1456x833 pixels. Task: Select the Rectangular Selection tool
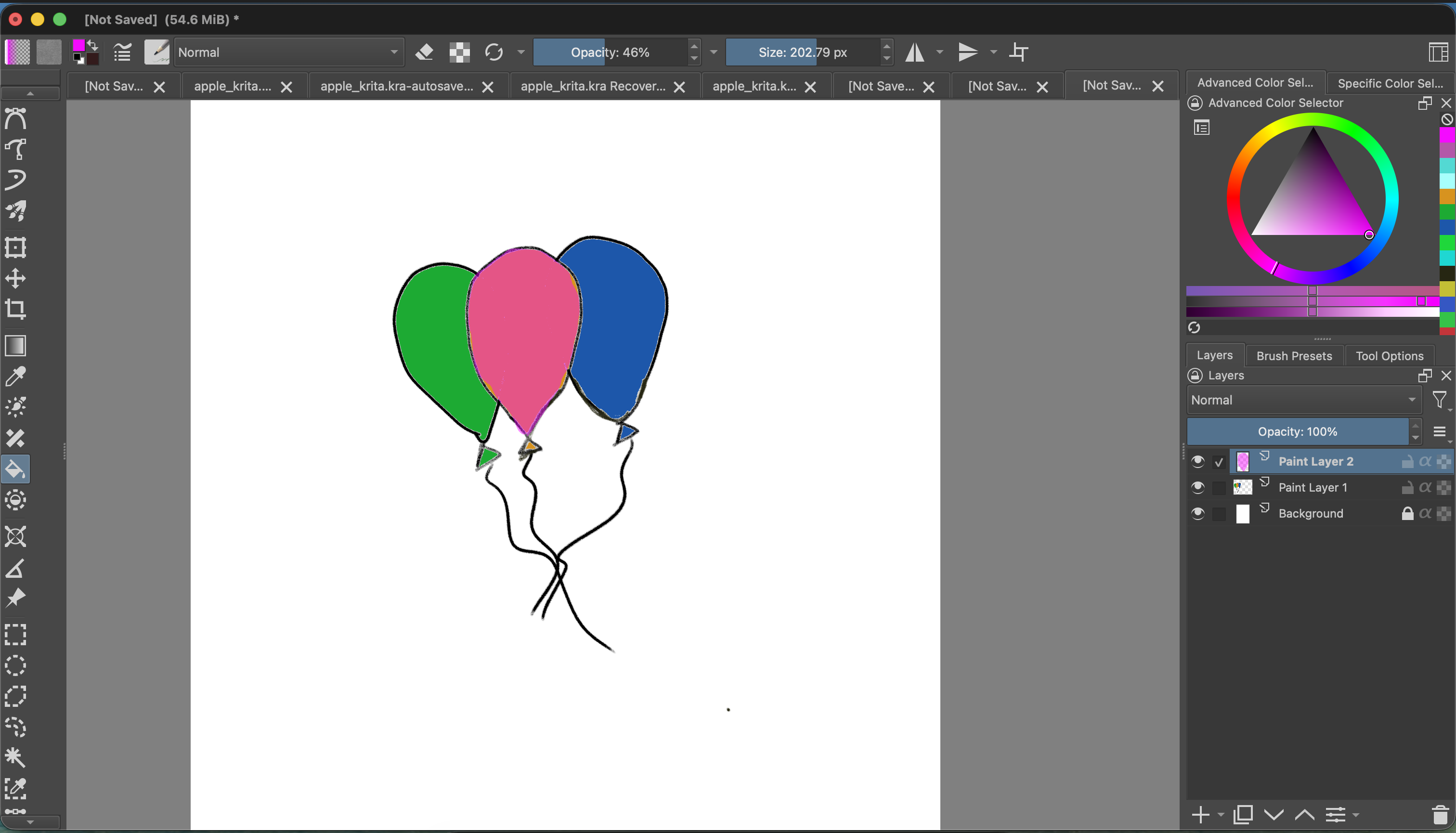[15, 635]
